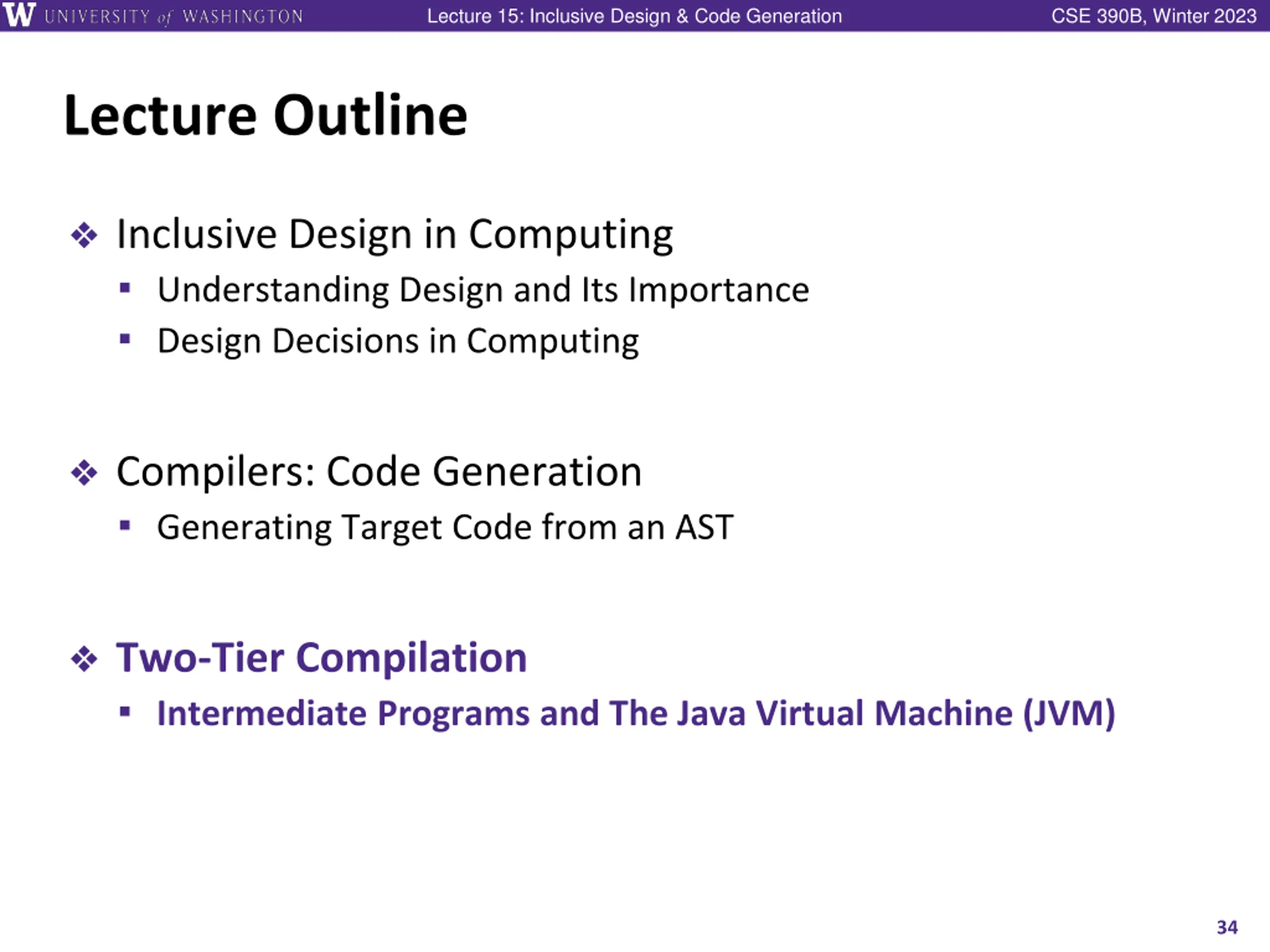Click the diamond bullet beside Two-Tier Compilation
1270x952 pixels.
tap(84, 659)
